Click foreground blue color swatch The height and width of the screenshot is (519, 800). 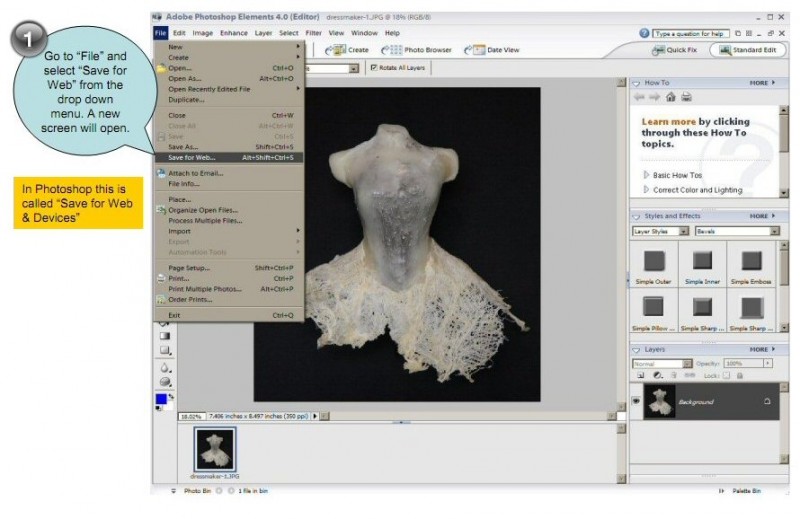[161, 399]
